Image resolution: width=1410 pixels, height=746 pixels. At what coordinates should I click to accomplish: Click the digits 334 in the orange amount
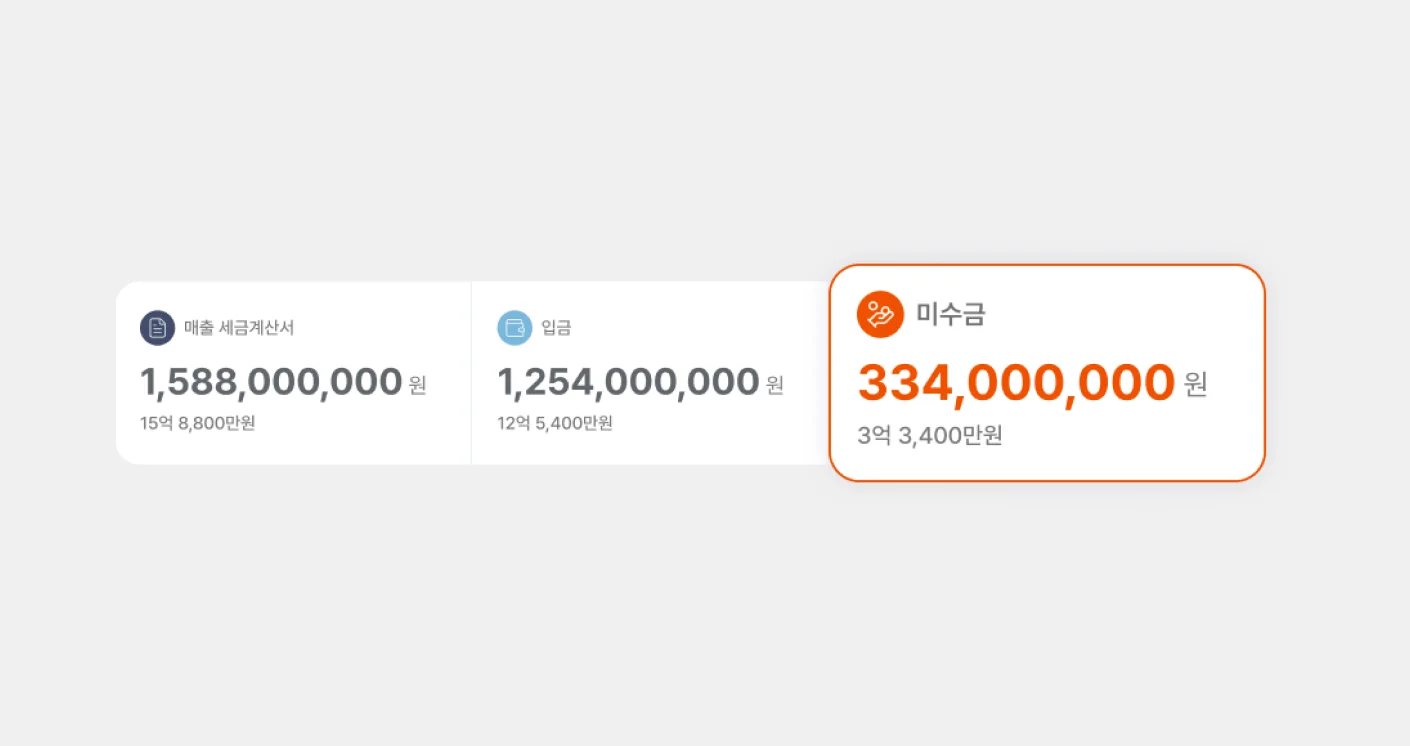click(x=901, y=383)
